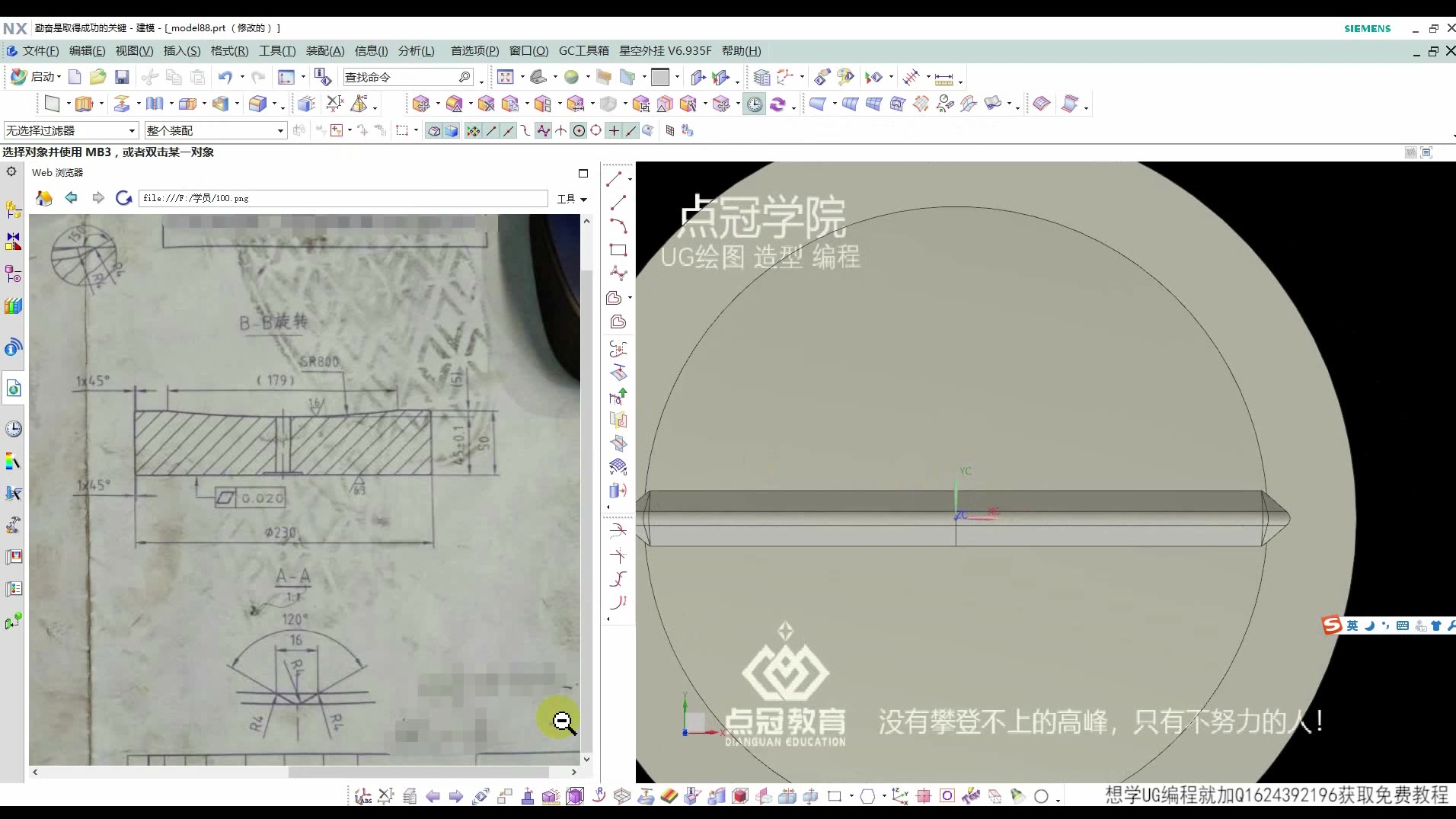Viewport: 1456px width, 819px height.
Task: Open the 分析(L) menu
Action: (x=416, y=51)
